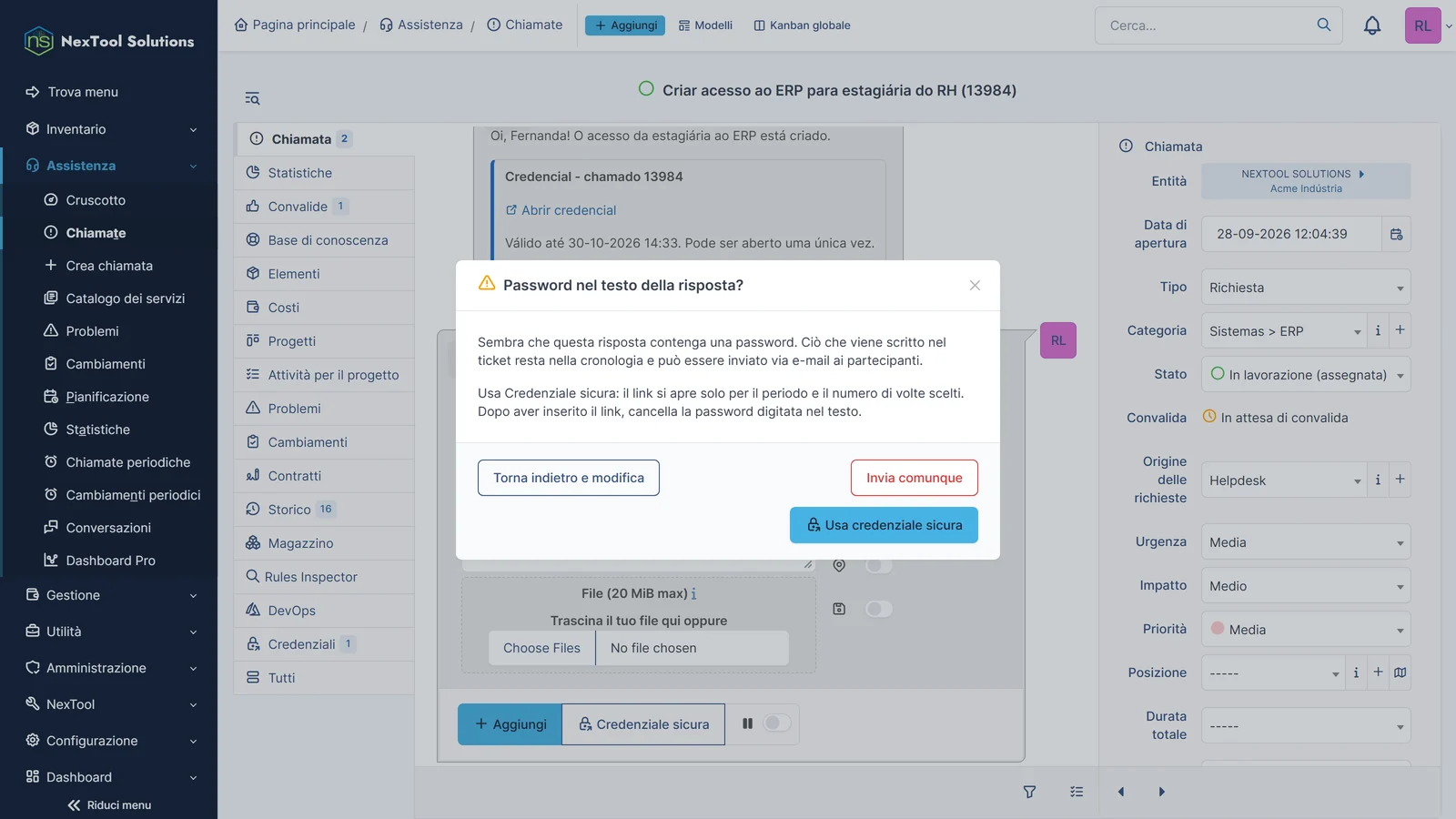Image resolution: width=1456 pixels, height=819 pixels.
Task: Click Usa credenziale sicura button
Action: 884,525
